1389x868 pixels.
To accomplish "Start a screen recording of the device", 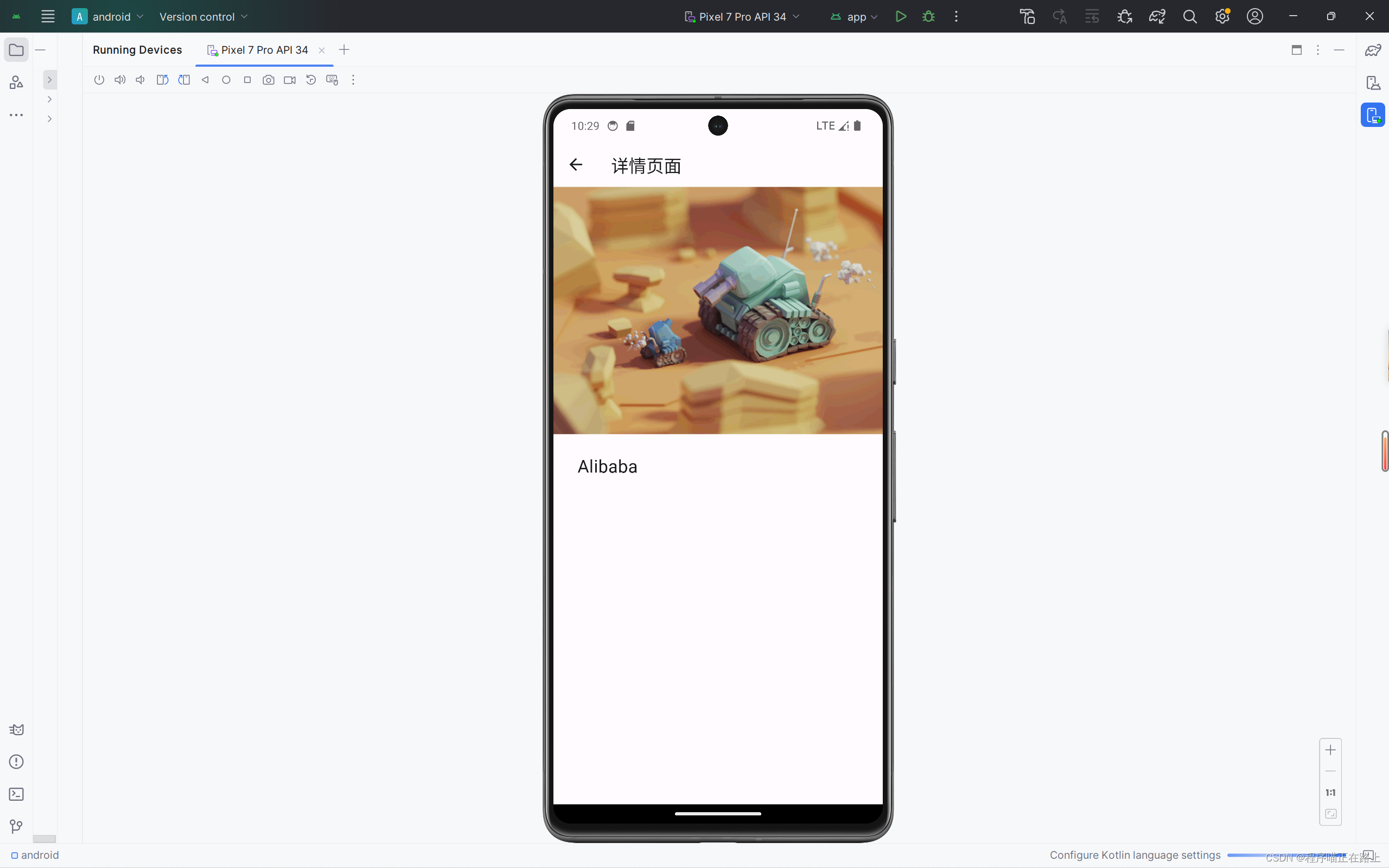I will pos(289,80).
